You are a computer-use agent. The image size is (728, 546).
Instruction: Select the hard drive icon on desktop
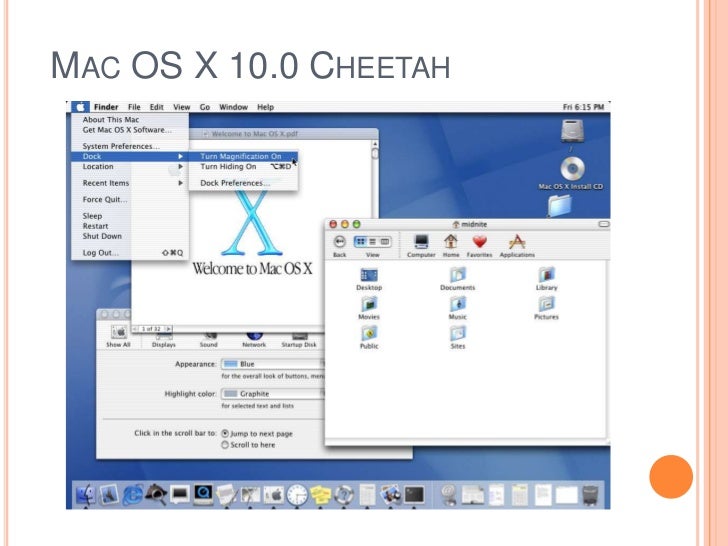(x=572, y=131)
